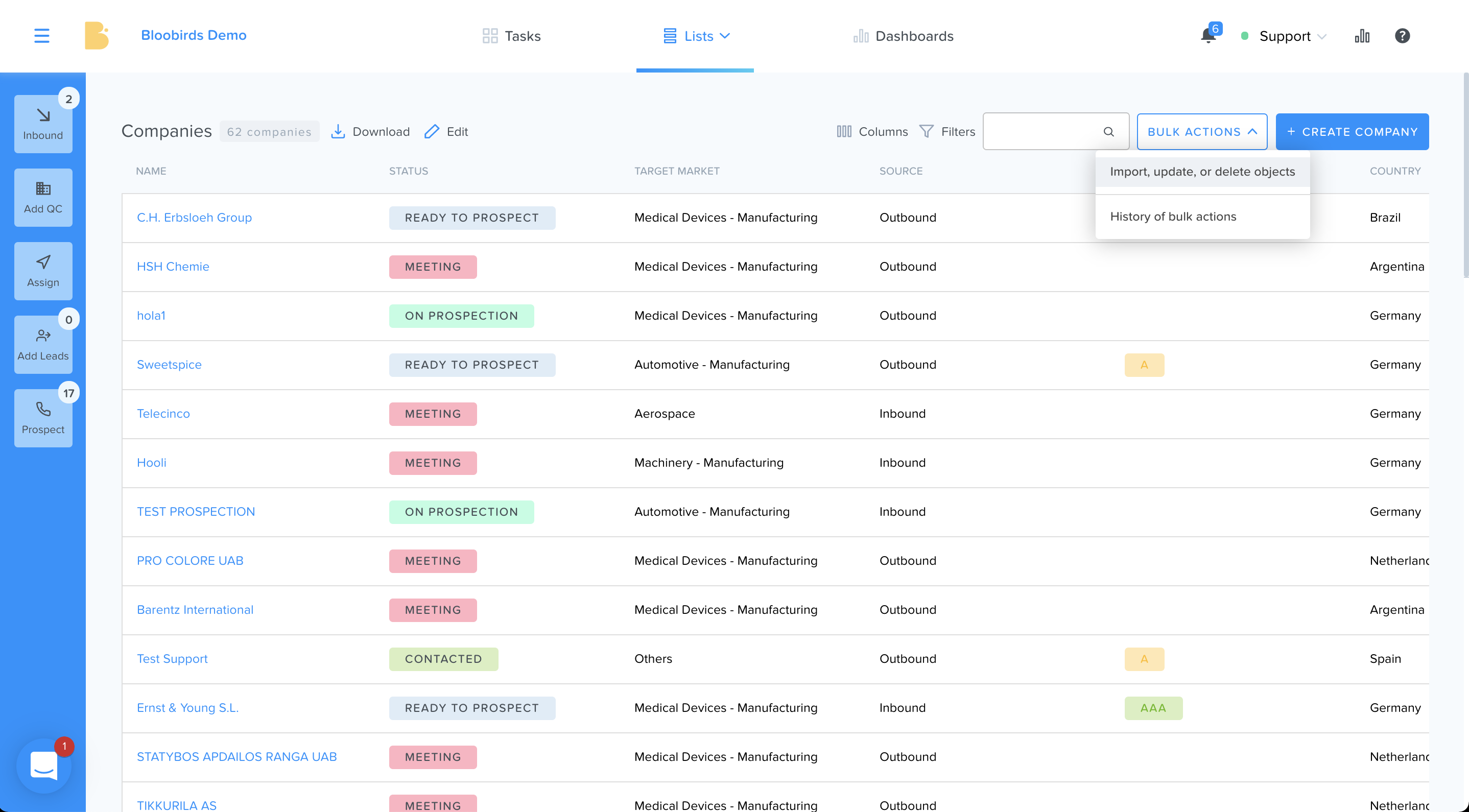The image size is (1469, 812).
Task: Click Brazil in the C.H. Erbsloeh row
Action: pos(1385,218)
